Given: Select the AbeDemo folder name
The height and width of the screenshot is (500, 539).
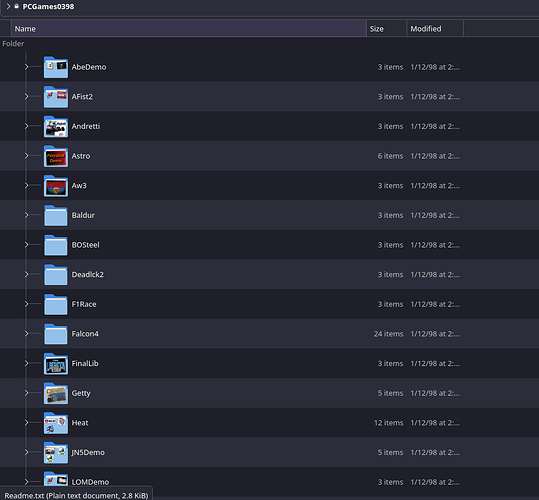Looking at the screenshot, I should click(89, 67).
